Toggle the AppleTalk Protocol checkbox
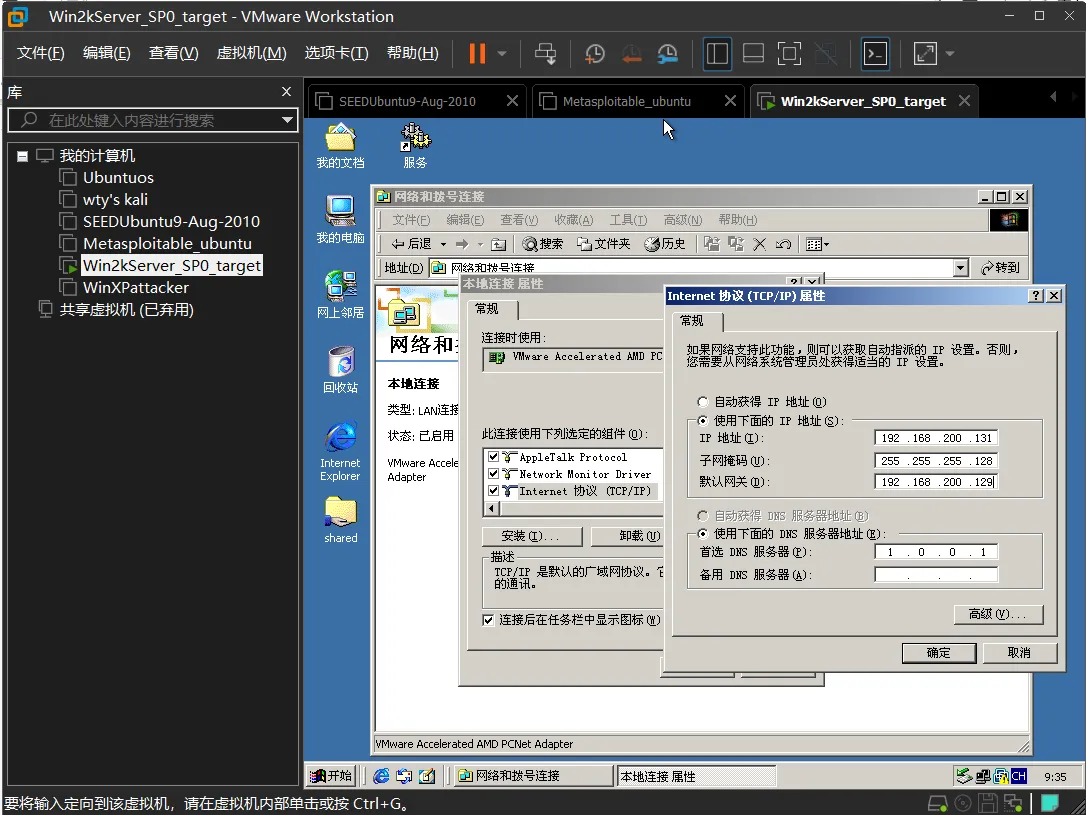This screenshot has width=1086, height=815. 493,457
